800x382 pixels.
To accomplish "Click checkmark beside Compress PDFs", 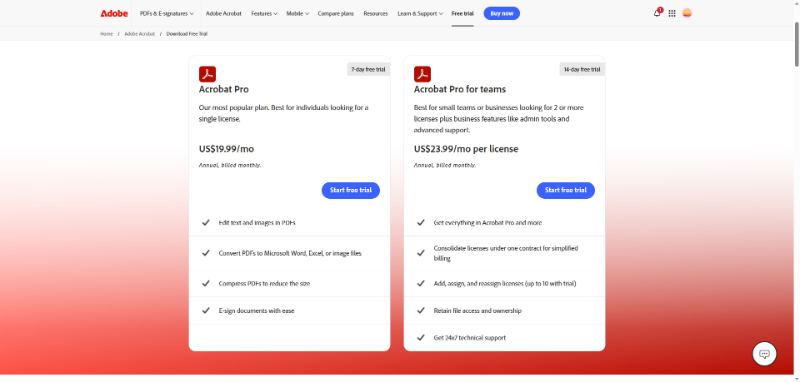I will [x=206, y=283].
